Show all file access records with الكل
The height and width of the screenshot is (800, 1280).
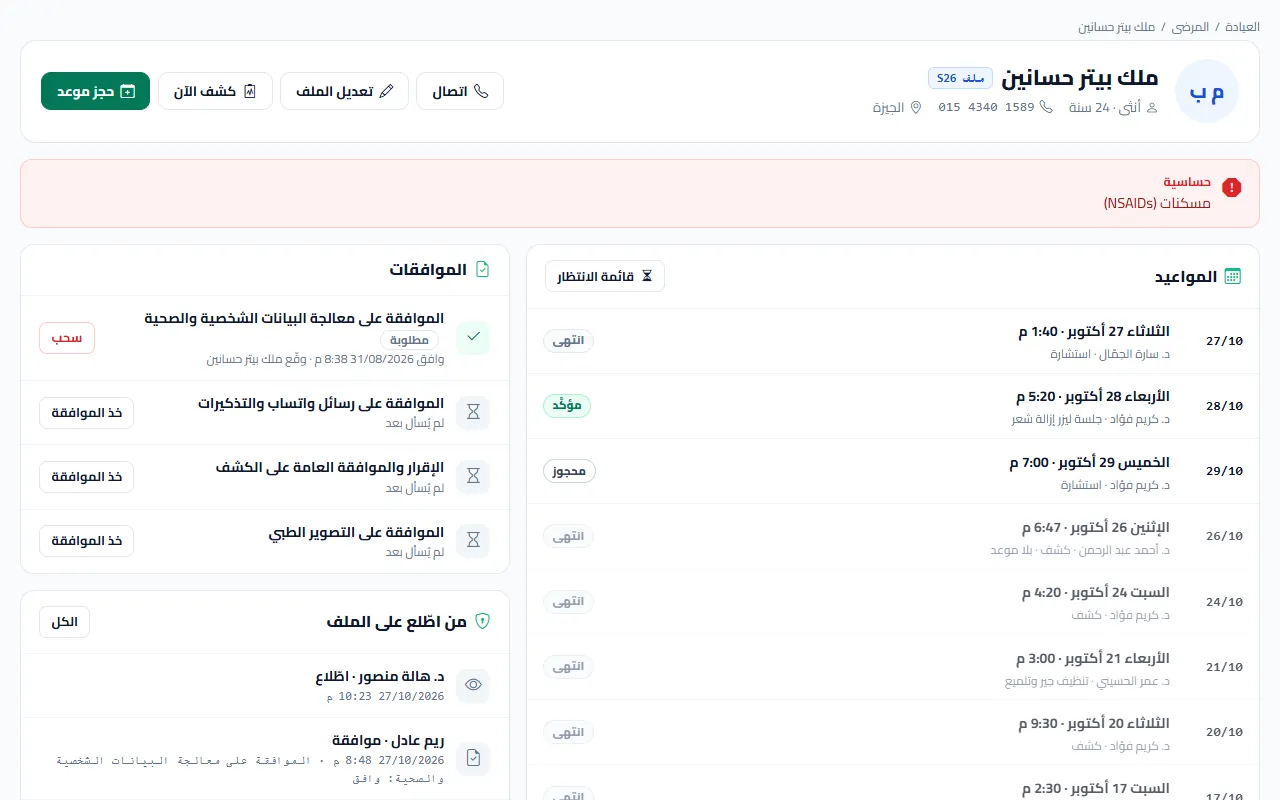[x=64, y=622]
